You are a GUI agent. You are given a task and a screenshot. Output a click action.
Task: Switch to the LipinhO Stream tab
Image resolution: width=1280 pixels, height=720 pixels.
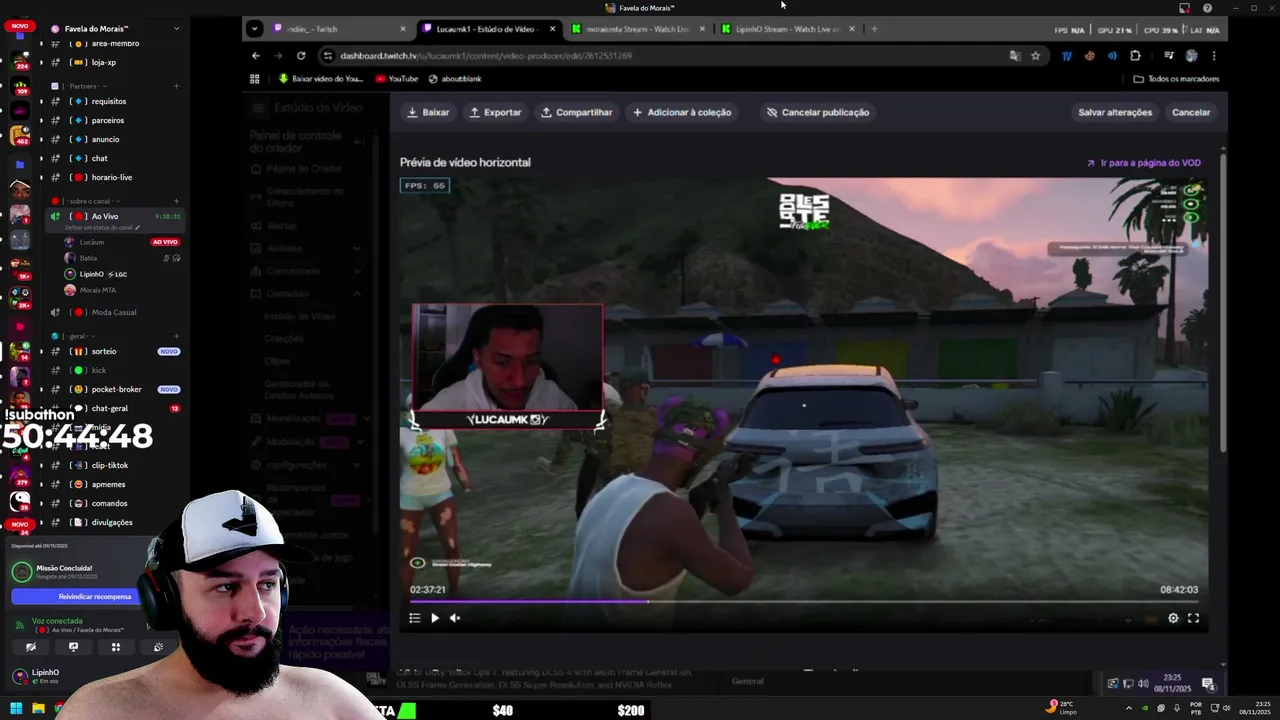coord(786,29)
